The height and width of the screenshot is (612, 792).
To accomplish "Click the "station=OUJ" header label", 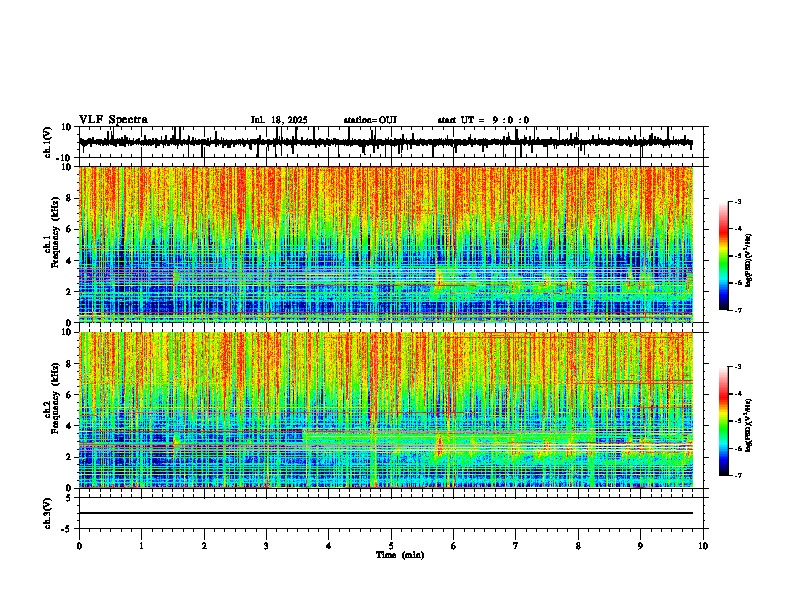I will pos(370,120).
